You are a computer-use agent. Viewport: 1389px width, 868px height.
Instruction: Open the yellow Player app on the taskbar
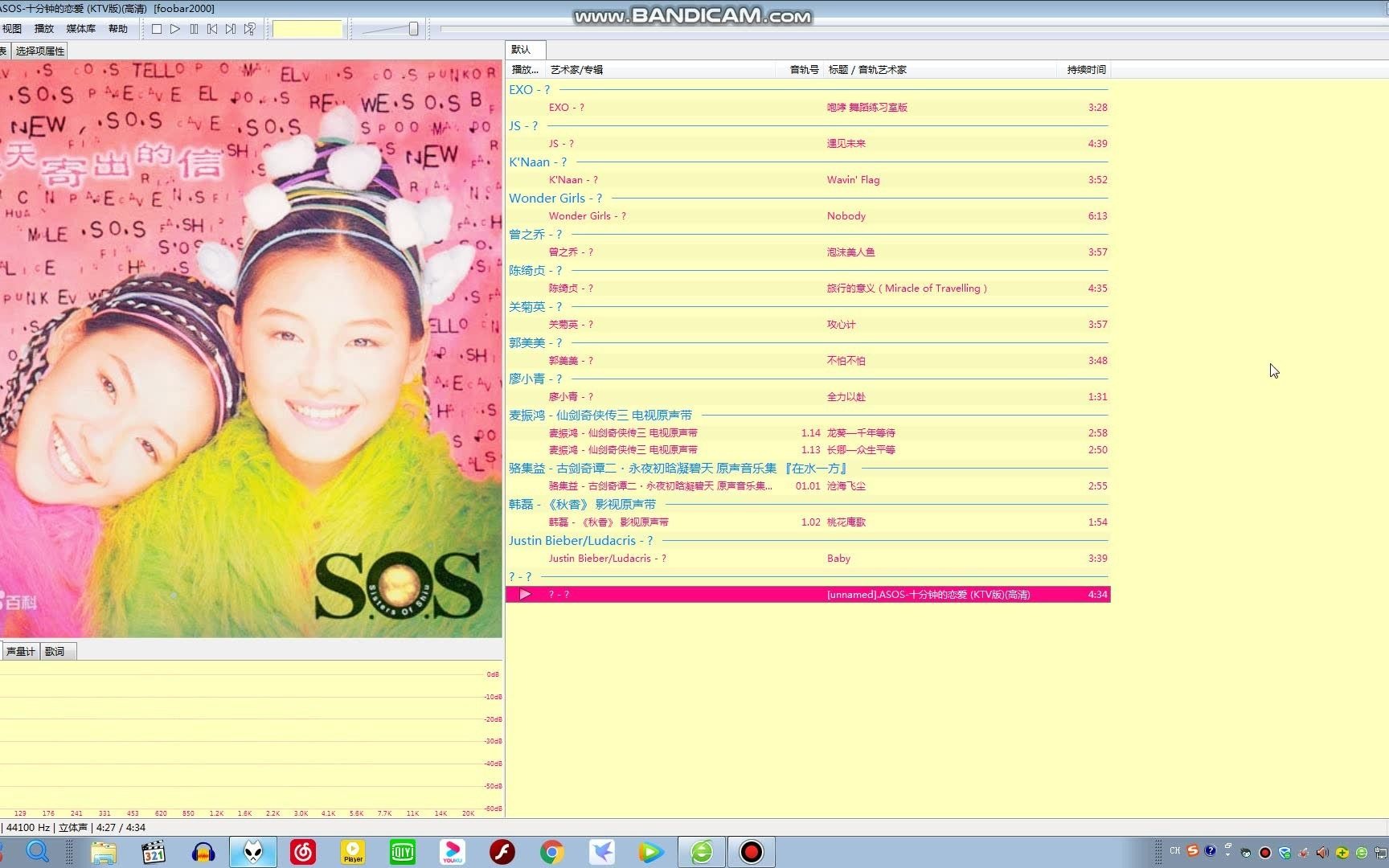click(x=353, y=852)
